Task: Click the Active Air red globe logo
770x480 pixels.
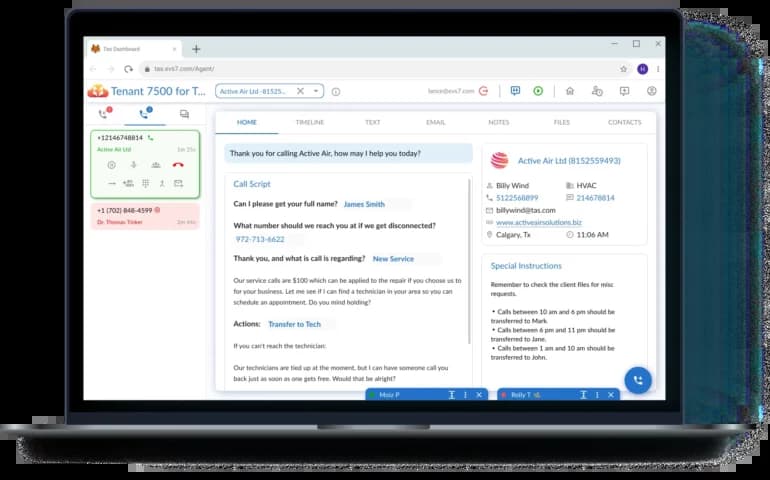Action: pos(499,160)
